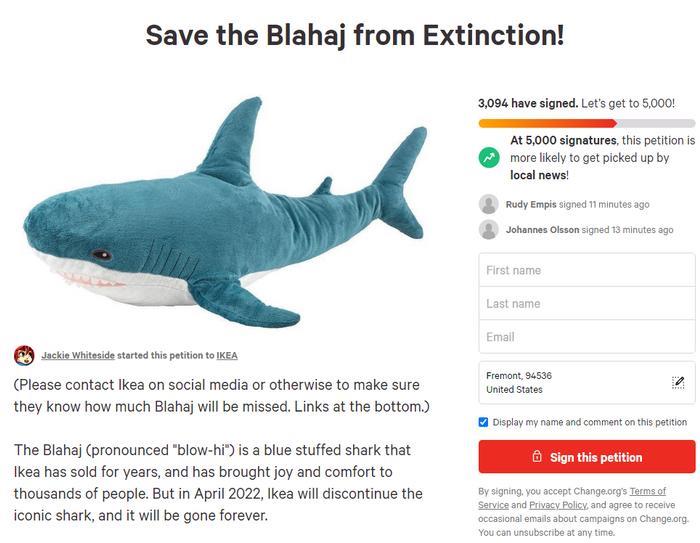Click the edit location pencil icon
Image resolution: width=700 pixels, height=543 pixels.
[x=678, y=382]
